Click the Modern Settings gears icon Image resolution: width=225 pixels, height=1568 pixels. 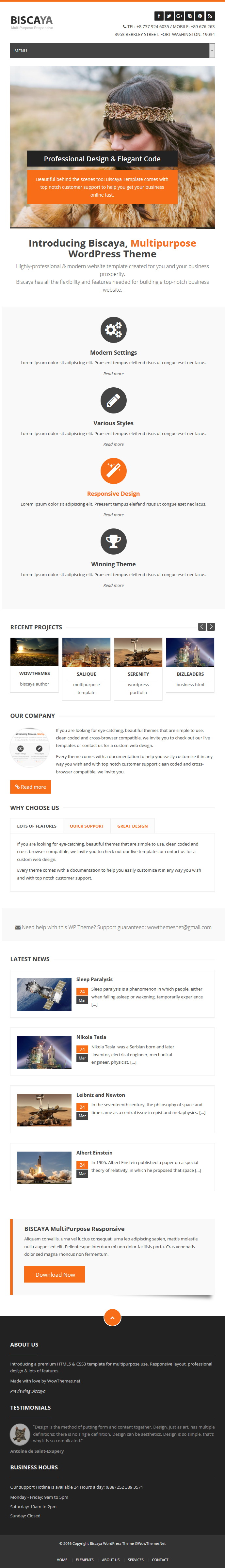pyautogui.click(x=113, y=330)
